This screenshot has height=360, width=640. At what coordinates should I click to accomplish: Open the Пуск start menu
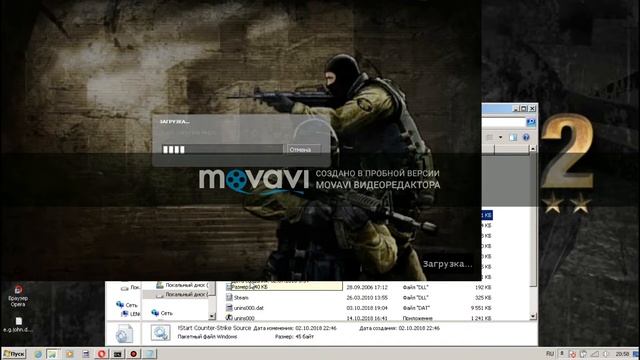(x=14, y=354)
